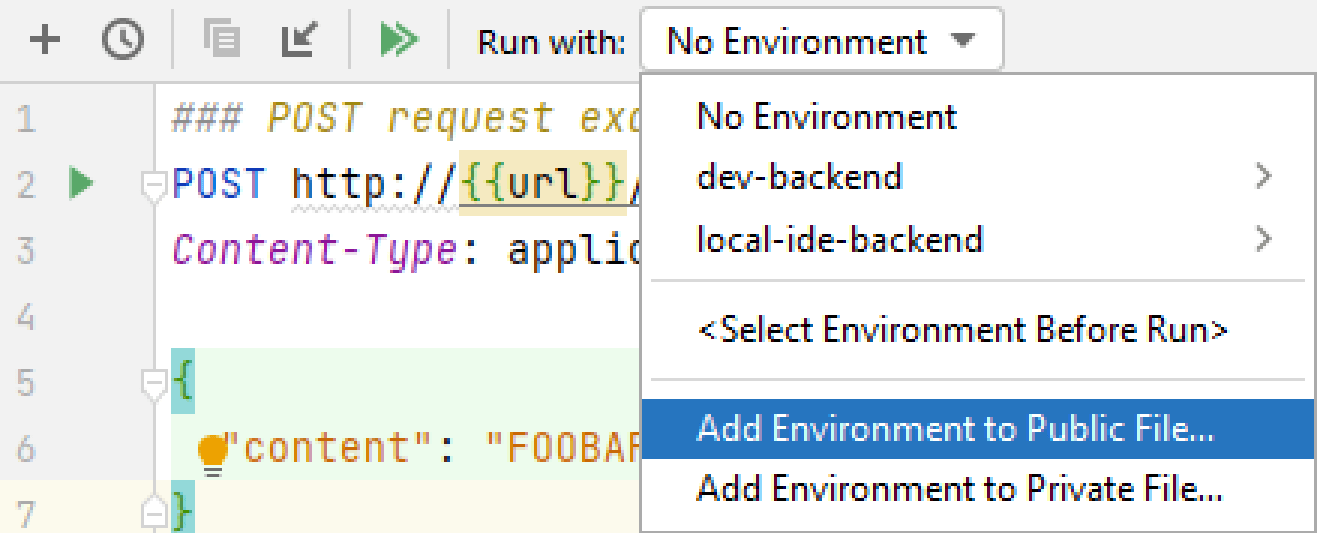Click the {{url}} variable in request

(542, 184)
